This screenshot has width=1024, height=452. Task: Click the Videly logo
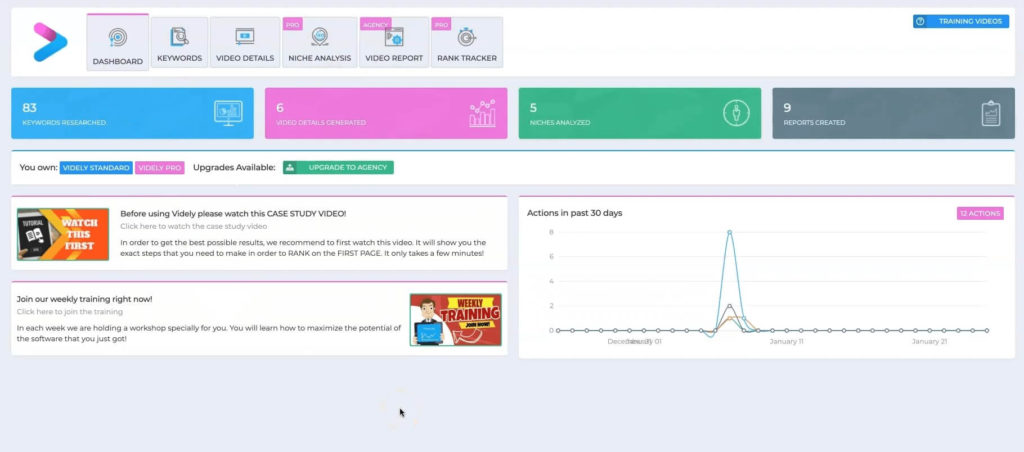click(x=50, y=42)
